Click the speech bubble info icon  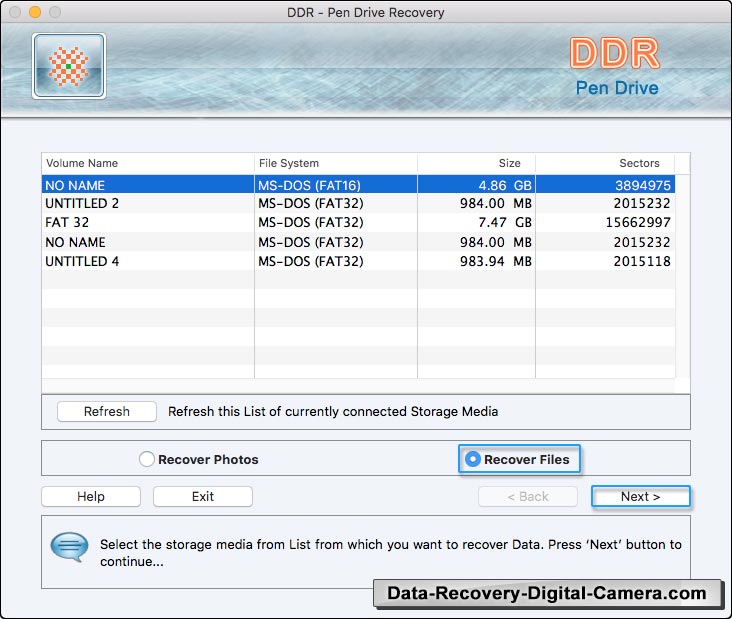69,547
